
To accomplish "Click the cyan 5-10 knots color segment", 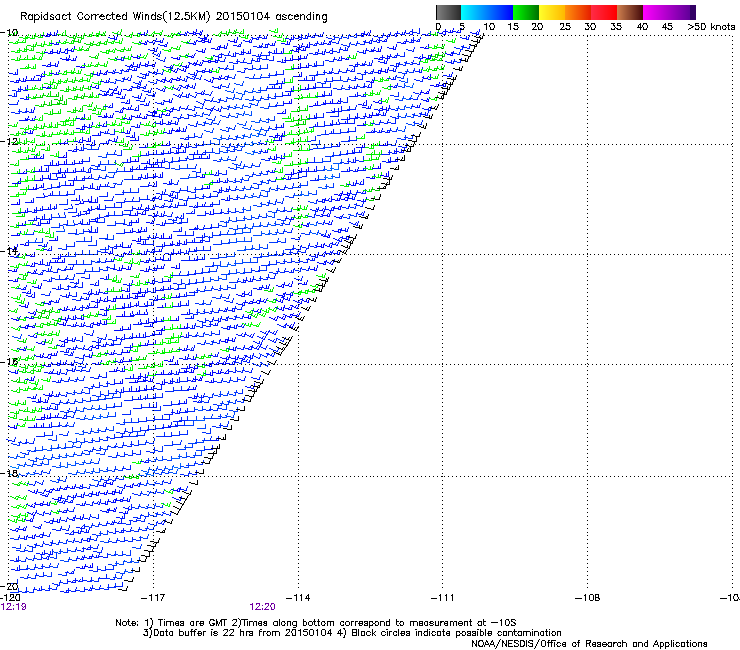I will click(x=474, y=12).
